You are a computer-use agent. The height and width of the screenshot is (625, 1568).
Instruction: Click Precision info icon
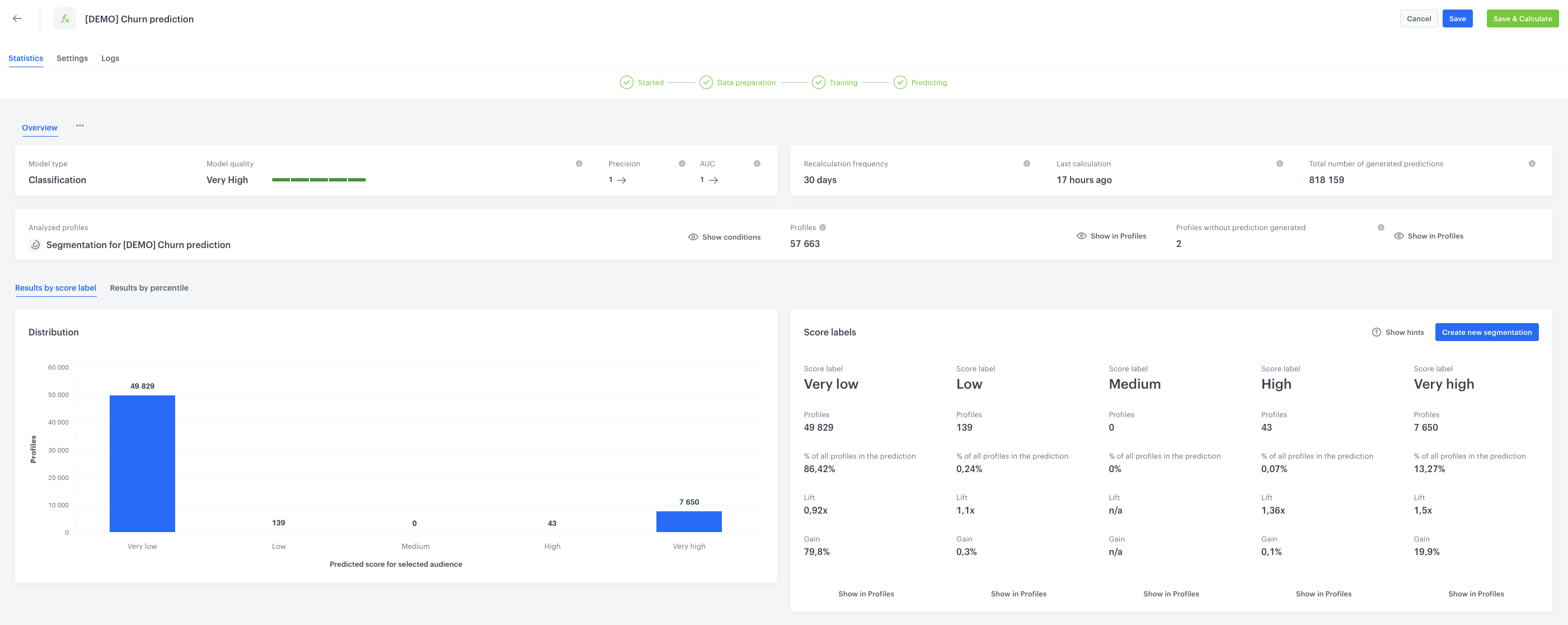[682, 164]
